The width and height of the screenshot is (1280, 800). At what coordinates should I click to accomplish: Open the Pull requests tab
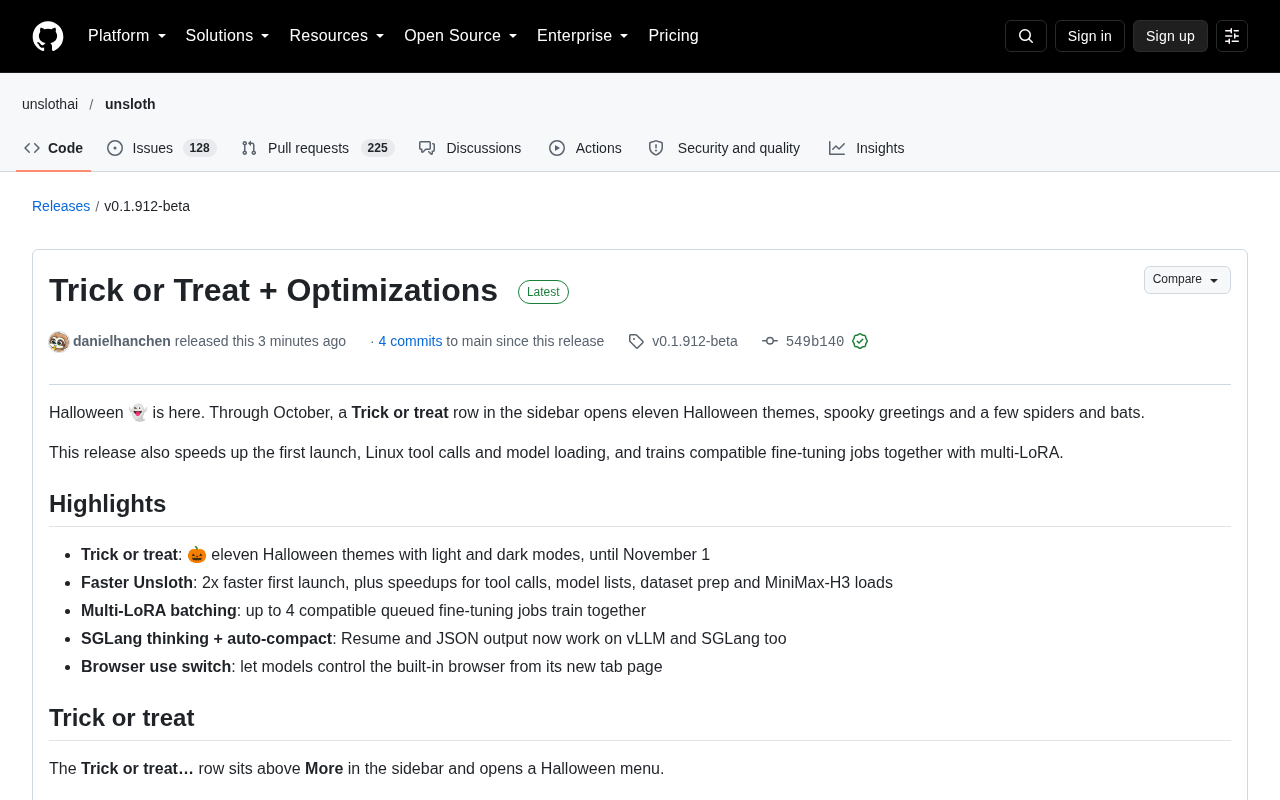(318, 148)
